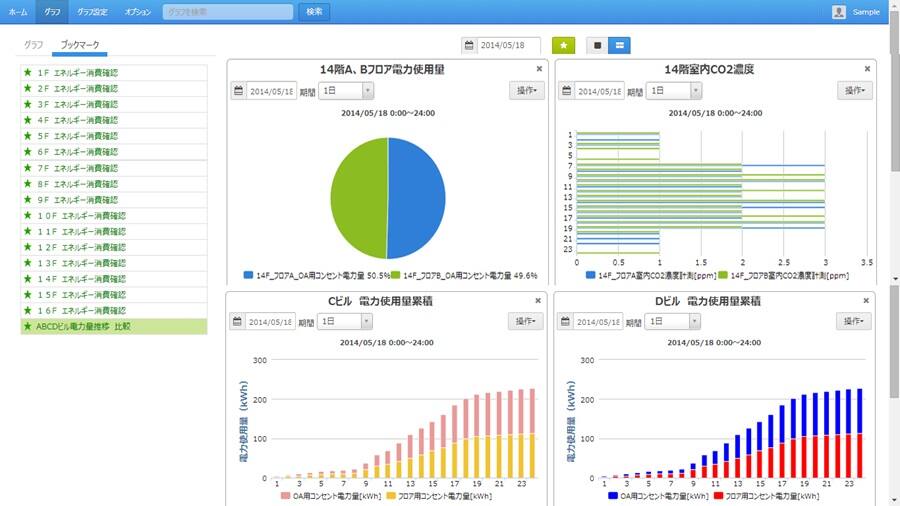The image size is (900, 506).
Task: Open calendar icon in Dビル 電力使用量累積 panel
Action: pyautogui.click(x=565, y=321)
